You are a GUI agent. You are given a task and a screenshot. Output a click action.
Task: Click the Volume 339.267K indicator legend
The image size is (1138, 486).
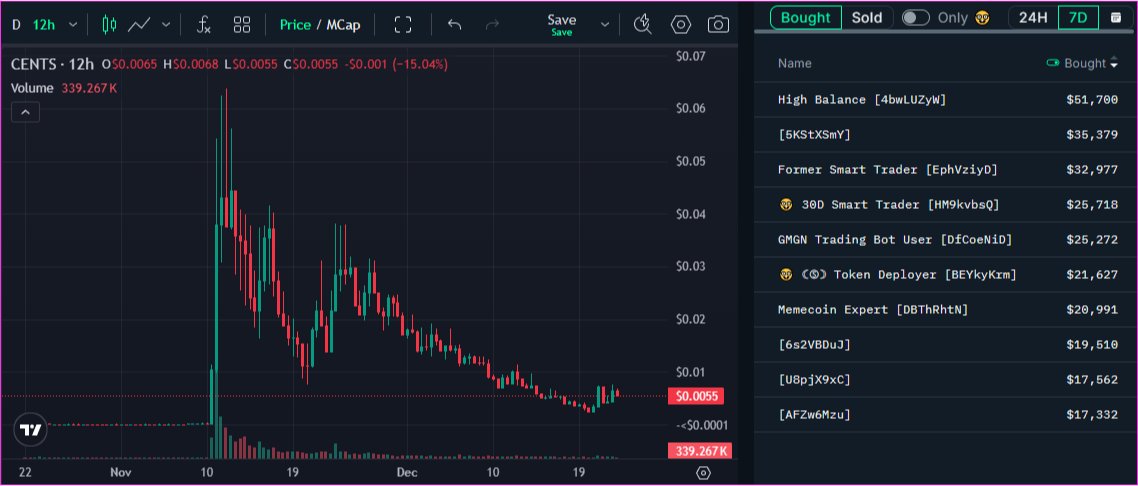[x=64, y=88]
